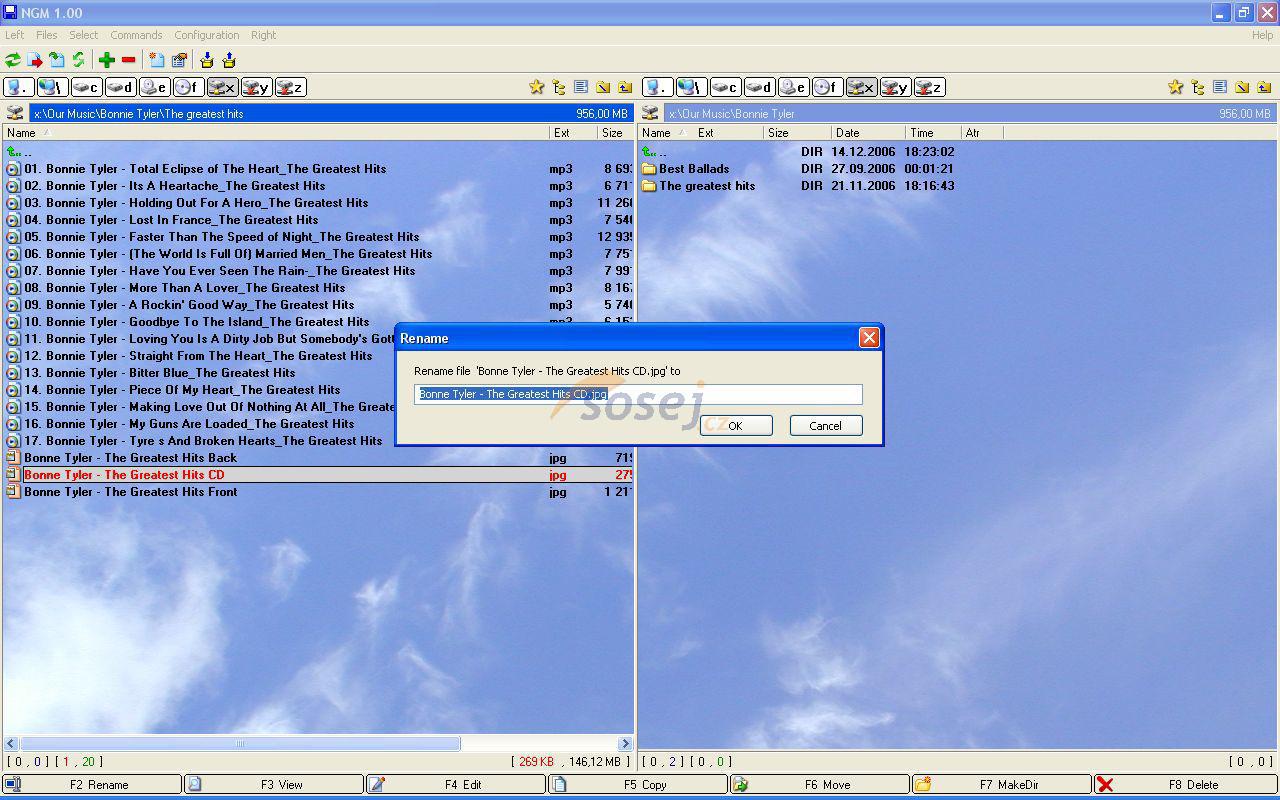This screenshot has width=1280, height=800.
Task: Cancel the Rename dialog
Action: pos(826,426)
